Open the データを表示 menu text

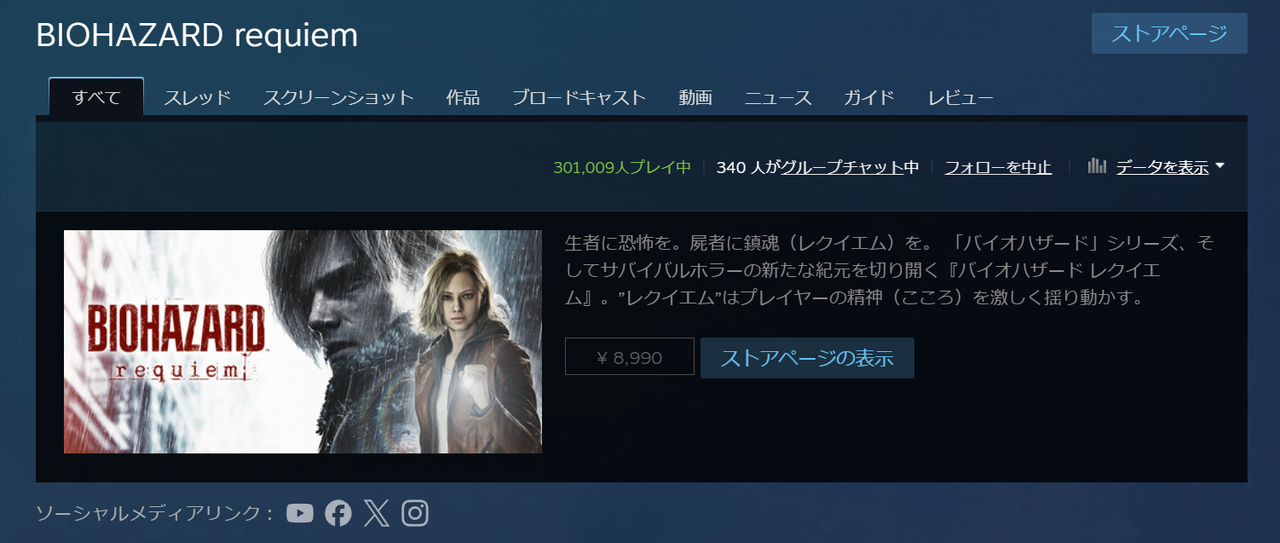tap(1162, 167)
